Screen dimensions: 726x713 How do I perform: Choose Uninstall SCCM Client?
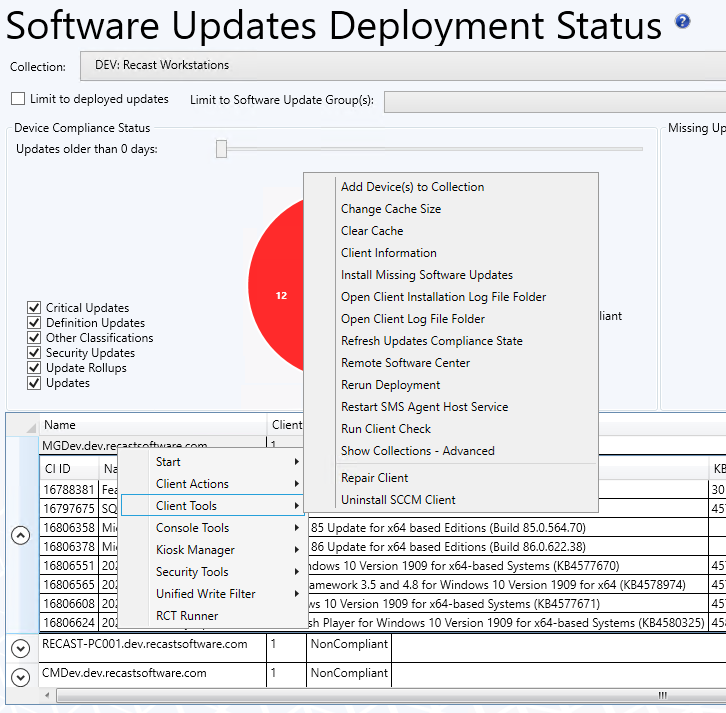point(451,500)
